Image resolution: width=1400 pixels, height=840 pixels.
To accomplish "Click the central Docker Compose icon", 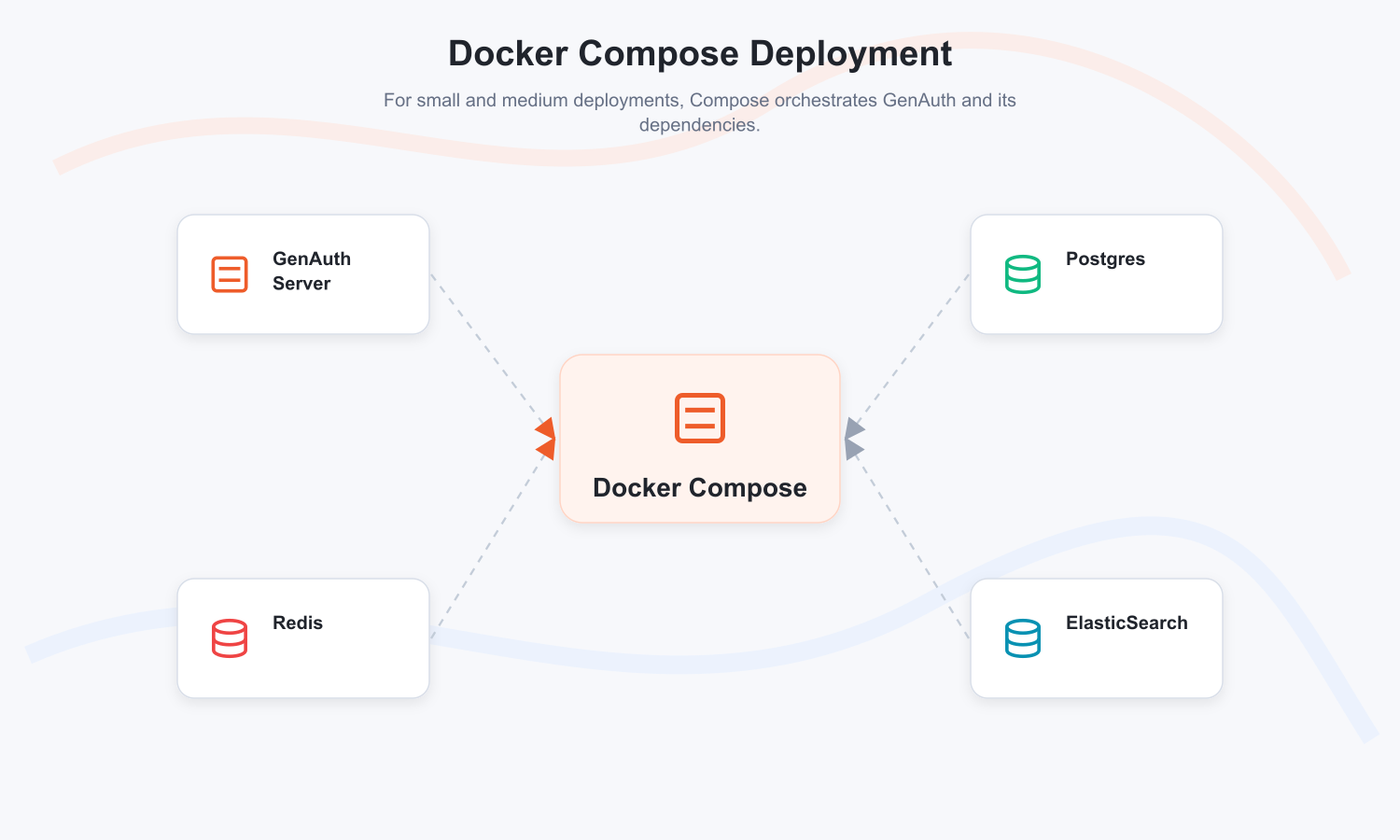I will point(700,418).
